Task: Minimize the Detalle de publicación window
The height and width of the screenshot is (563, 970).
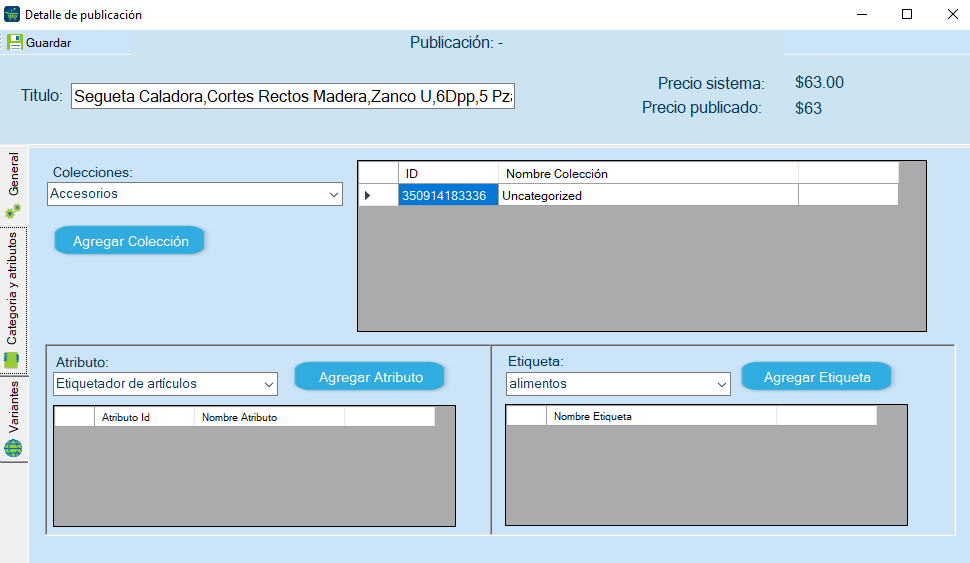Action: tap(862, 14)
